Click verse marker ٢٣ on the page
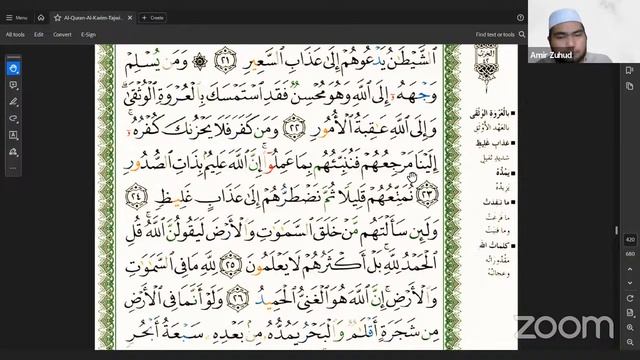This screenshot has height=360, width=640. click(427, 194)
